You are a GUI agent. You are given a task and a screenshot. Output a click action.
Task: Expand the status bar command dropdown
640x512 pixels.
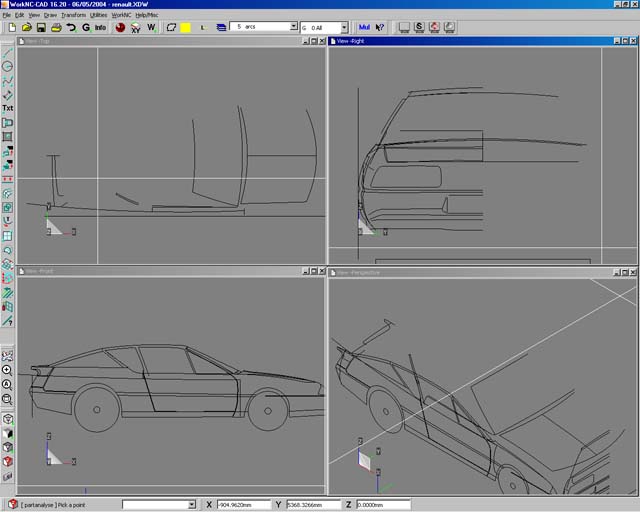190,505
